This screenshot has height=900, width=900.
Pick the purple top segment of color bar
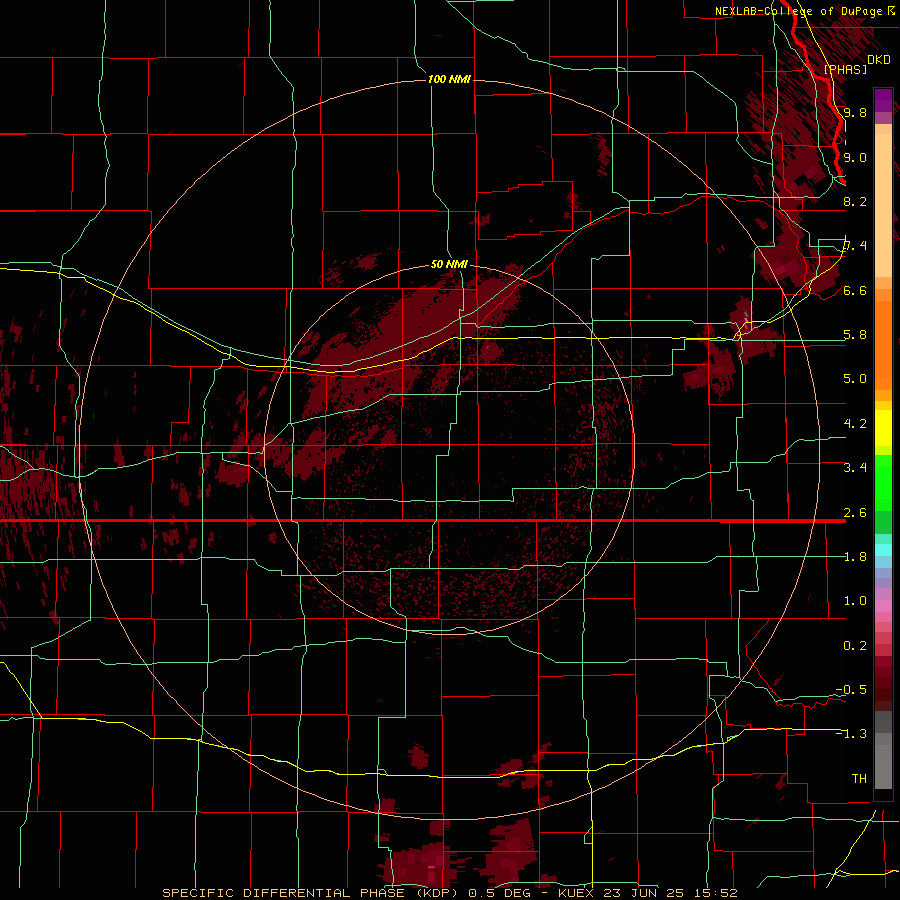coord(883,100)
